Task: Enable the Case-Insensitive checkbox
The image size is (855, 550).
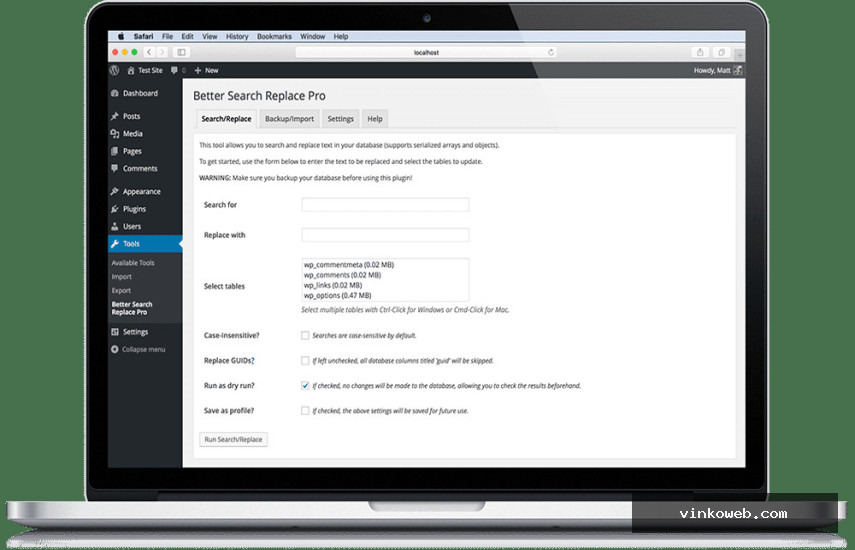Action: 305,335
